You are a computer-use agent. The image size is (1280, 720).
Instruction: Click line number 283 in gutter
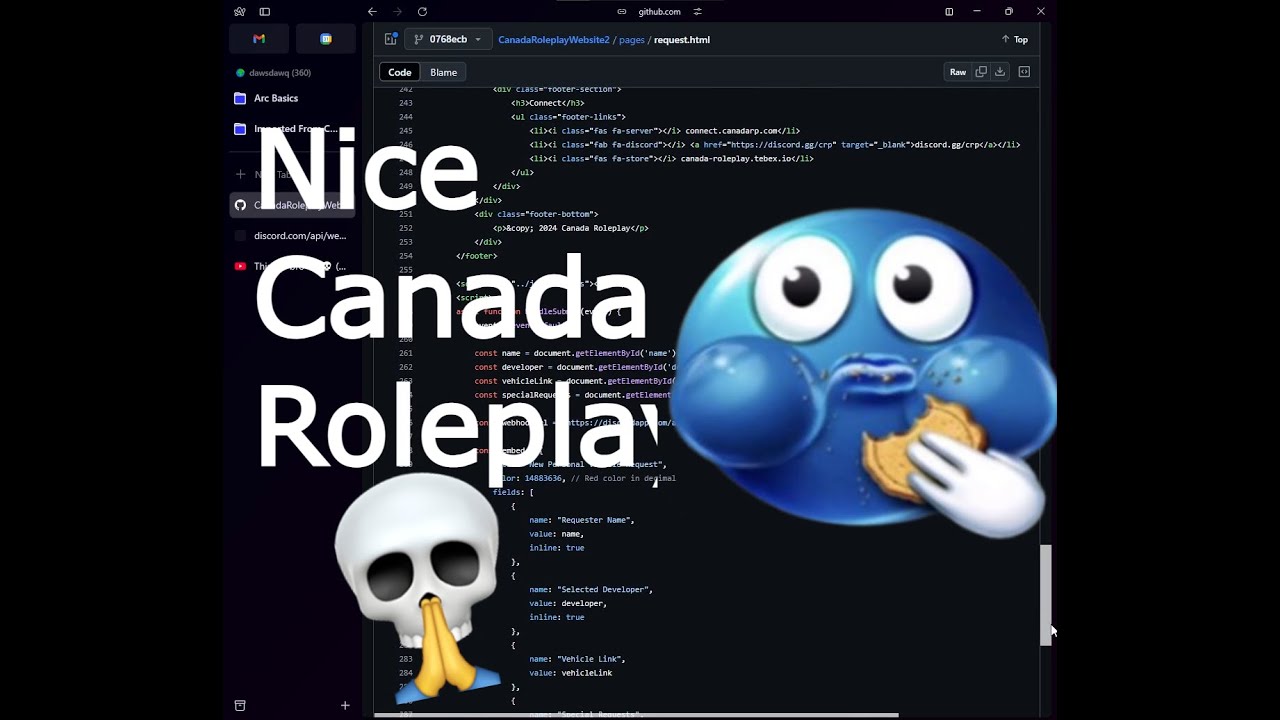tap(405, 659)
